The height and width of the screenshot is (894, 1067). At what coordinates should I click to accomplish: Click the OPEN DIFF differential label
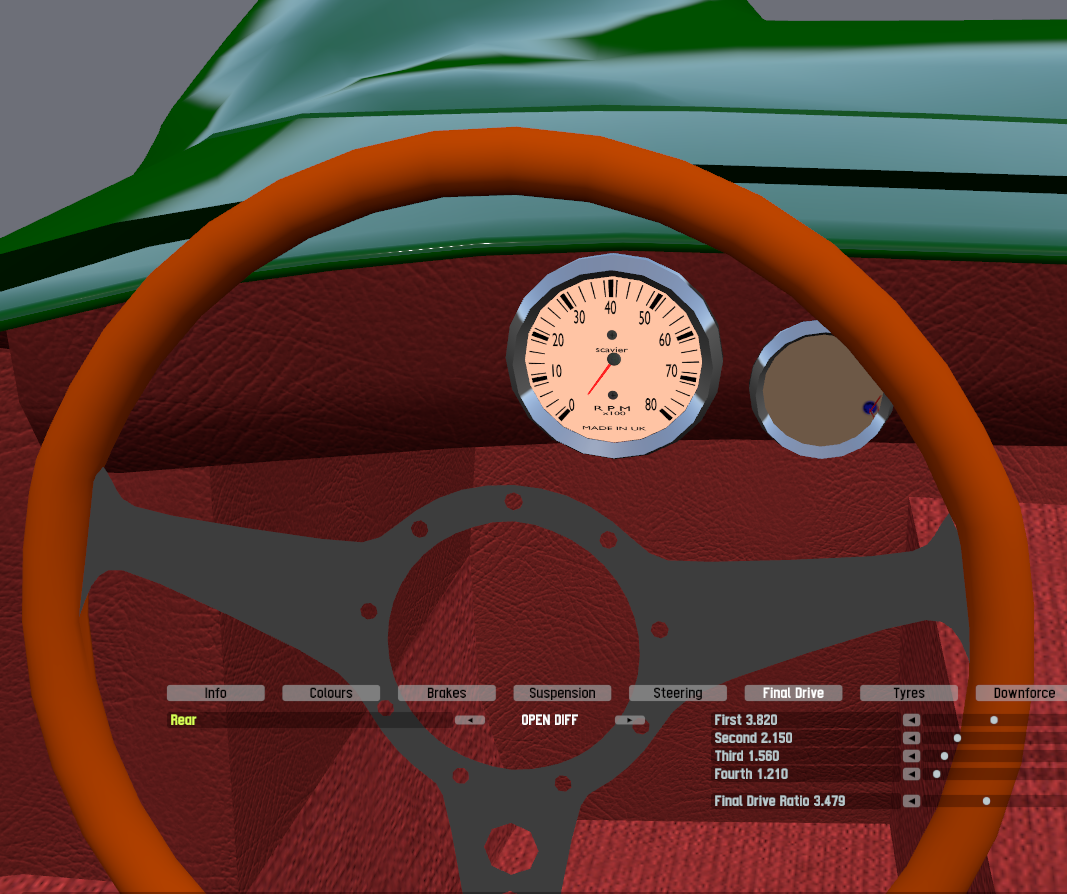click(x=550, y=720)
